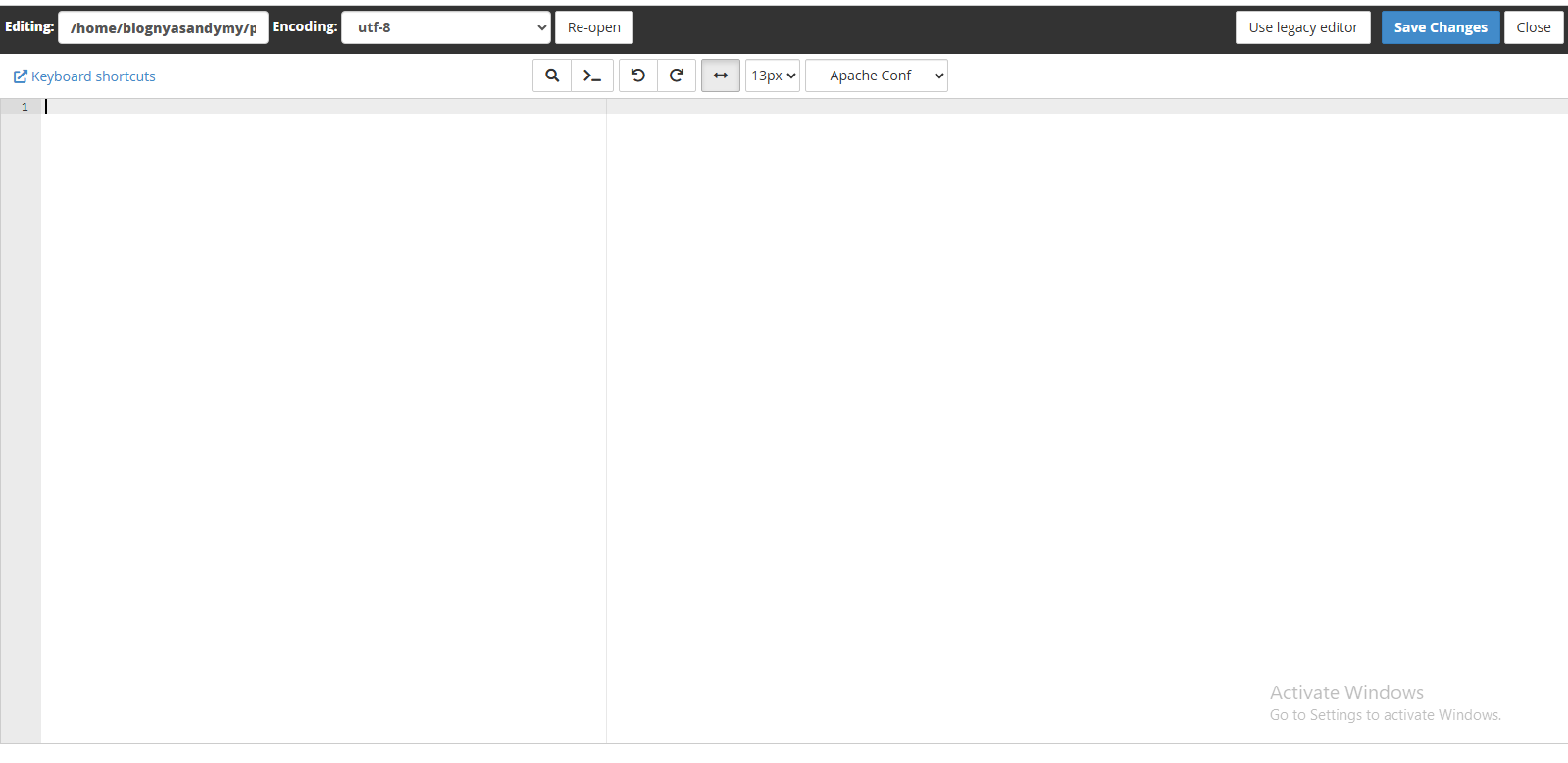
Task: Click Use legacy editor button
Action: (1303, 27)
